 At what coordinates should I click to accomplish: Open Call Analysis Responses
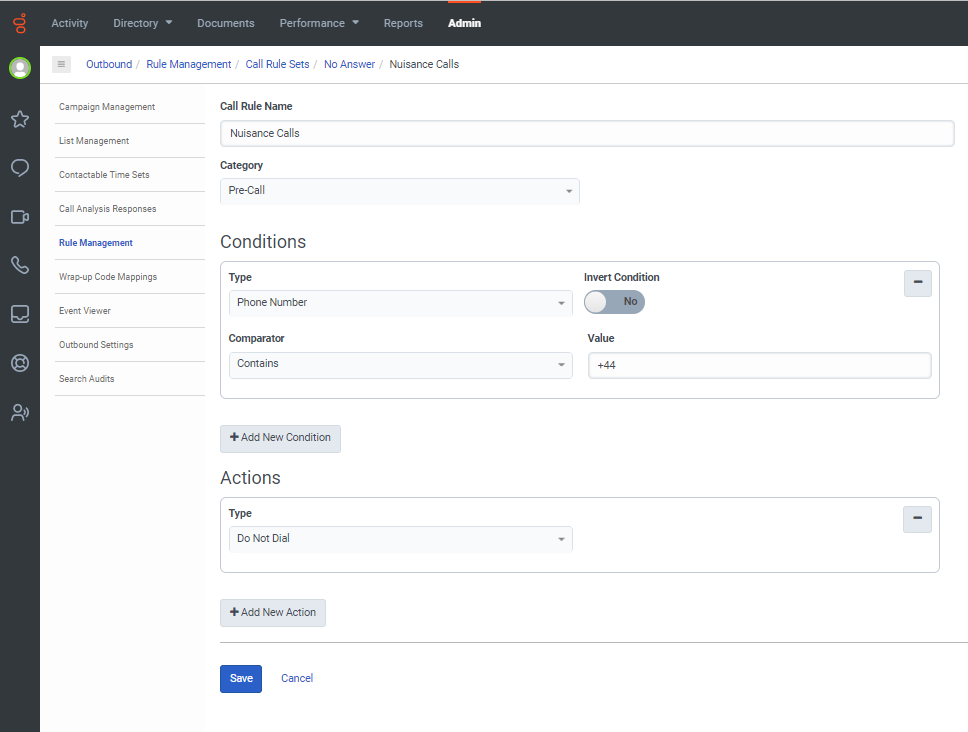(x=107, y=209)
